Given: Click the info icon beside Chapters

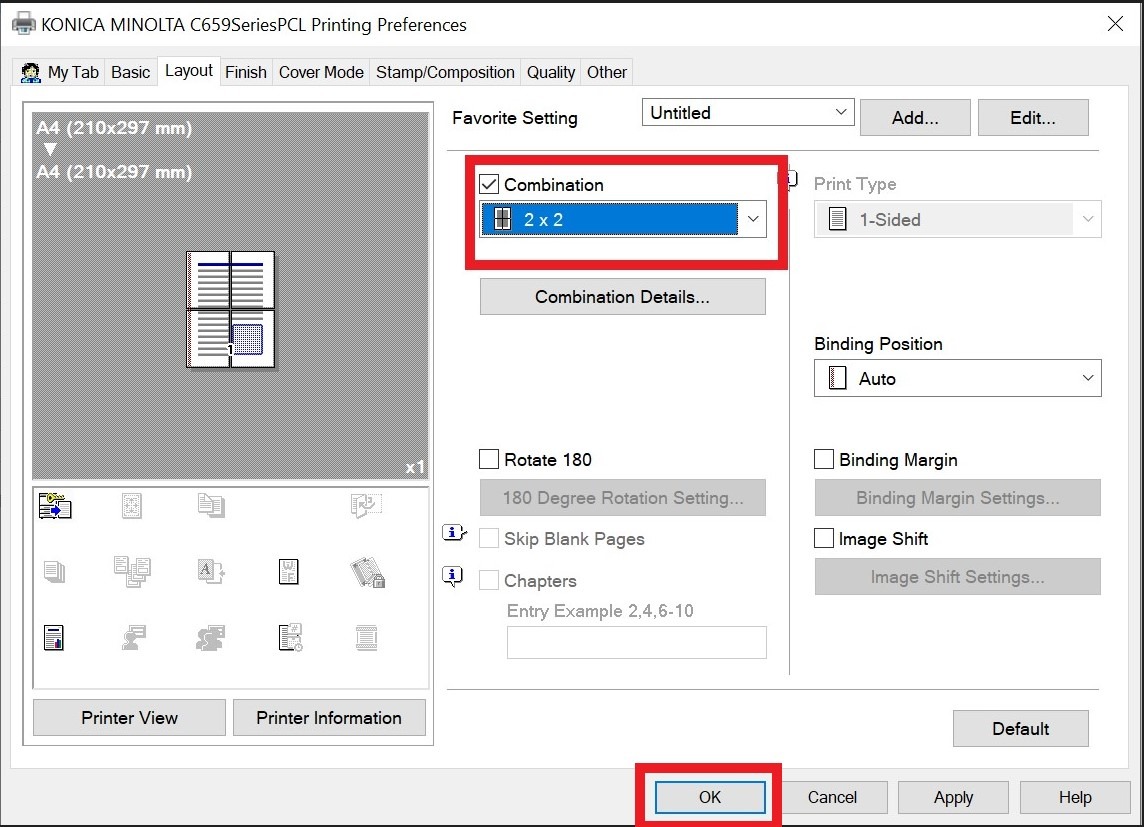Looking at the screenshot, I should [453, 576].
